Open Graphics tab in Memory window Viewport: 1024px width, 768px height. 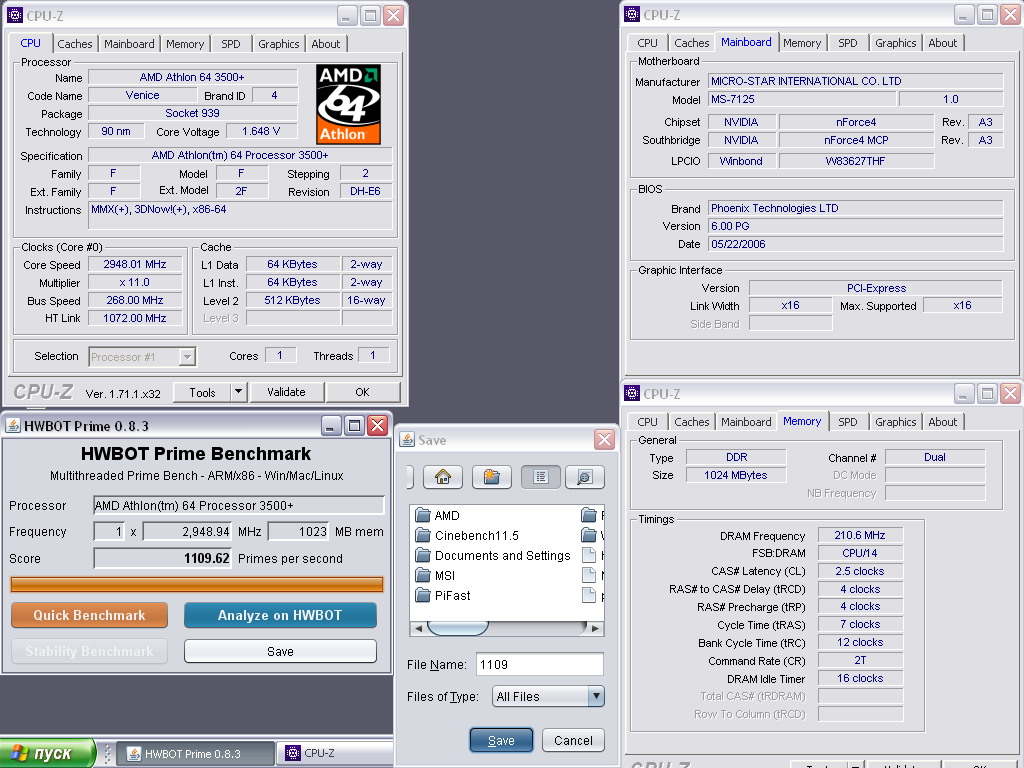coord(895,422)
